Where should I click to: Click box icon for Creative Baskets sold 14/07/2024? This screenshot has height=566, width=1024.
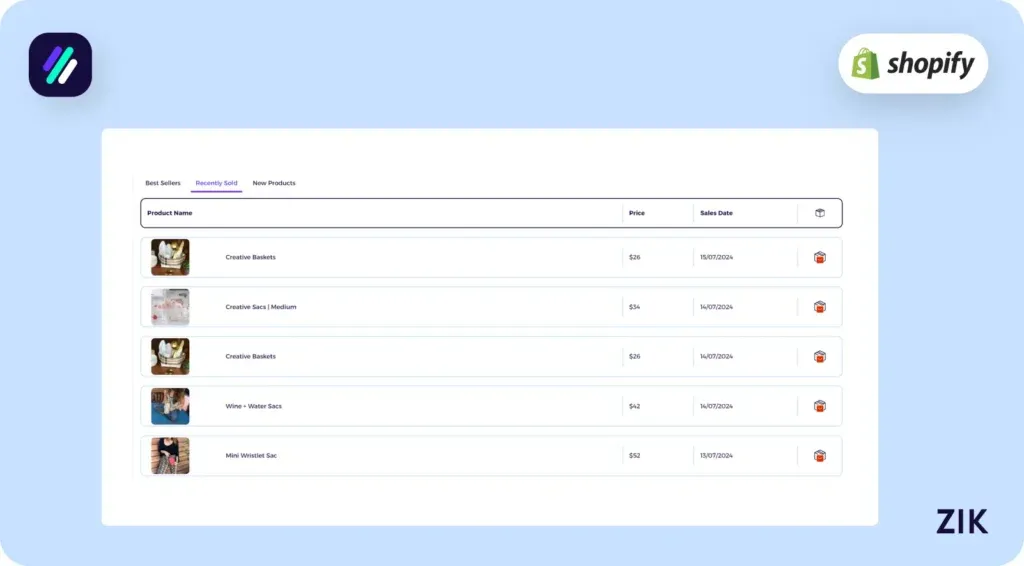coord(819,357)
